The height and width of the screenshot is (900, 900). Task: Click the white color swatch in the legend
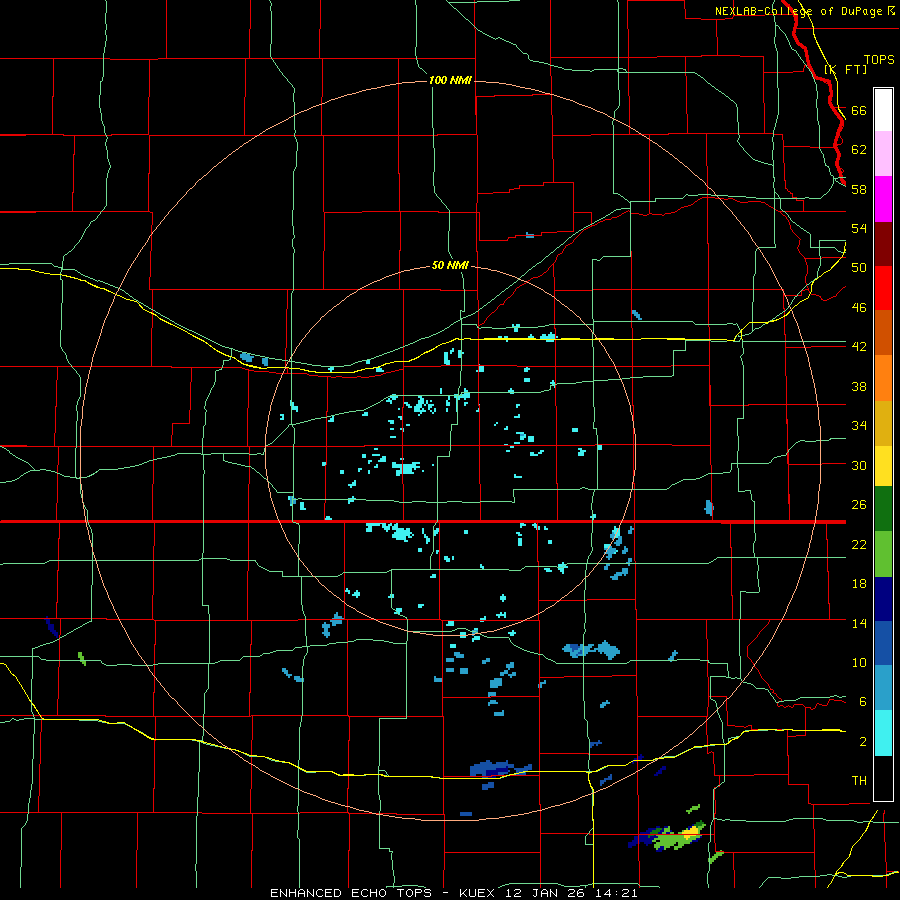(x=883, y=110)
